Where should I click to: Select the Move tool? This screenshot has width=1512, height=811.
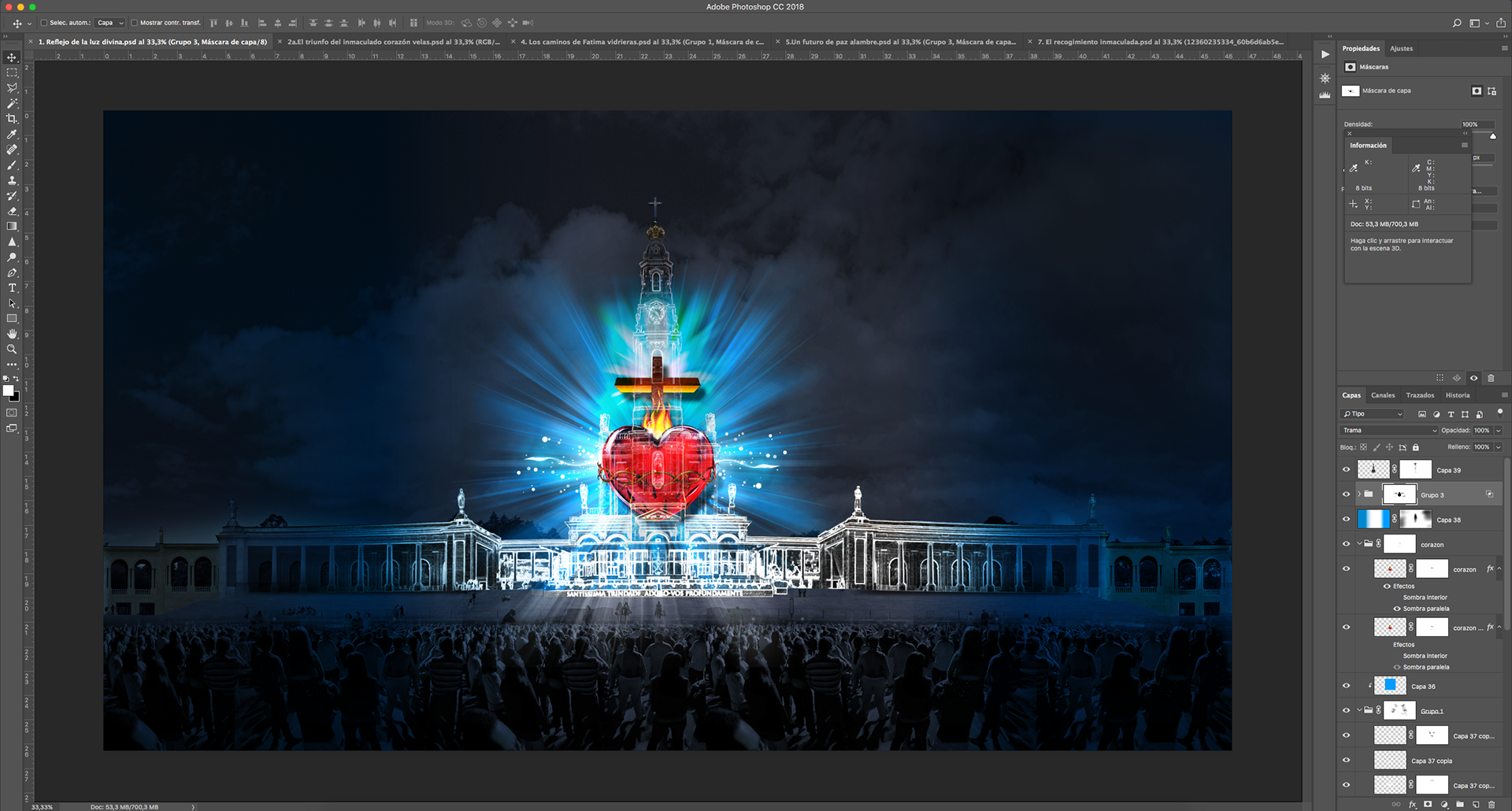point(12,57)
